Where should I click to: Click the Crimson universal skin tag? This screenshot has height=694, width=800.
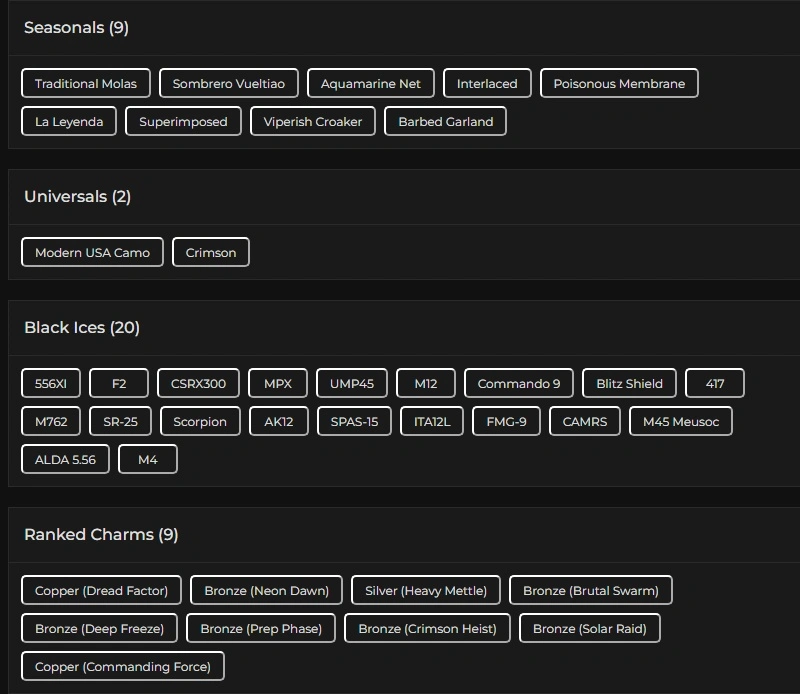click(x=211, y=253)
